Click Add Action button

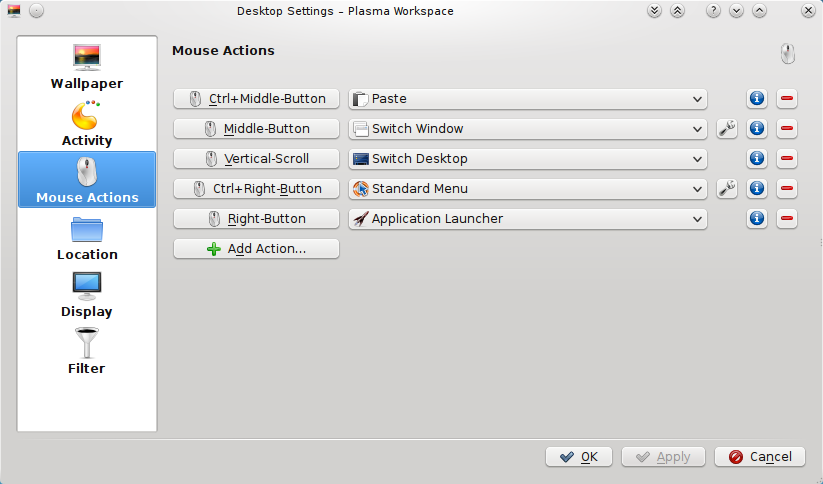256,249
